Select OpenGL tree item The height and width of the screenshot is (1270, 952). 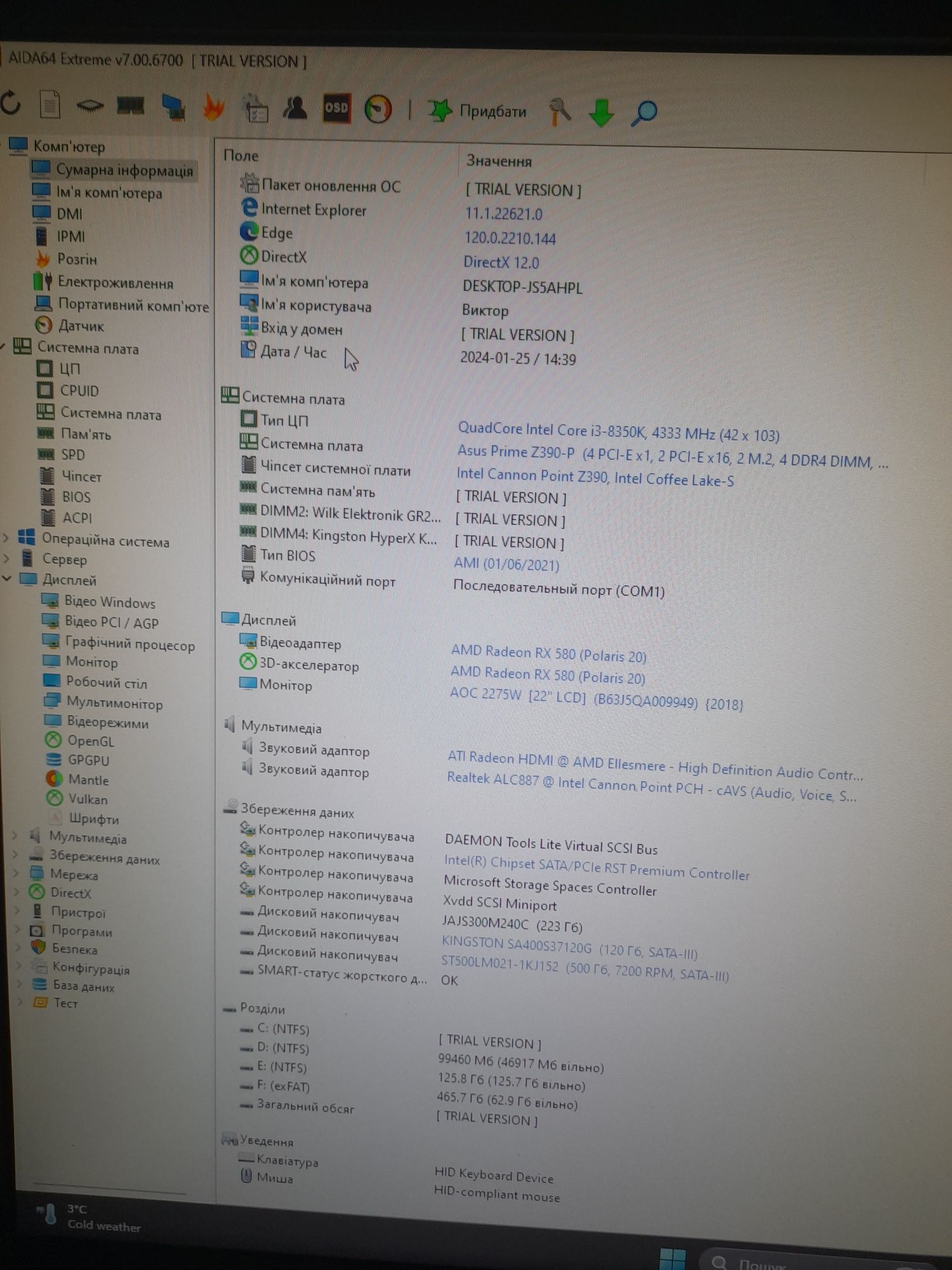[x=80, y=740]
